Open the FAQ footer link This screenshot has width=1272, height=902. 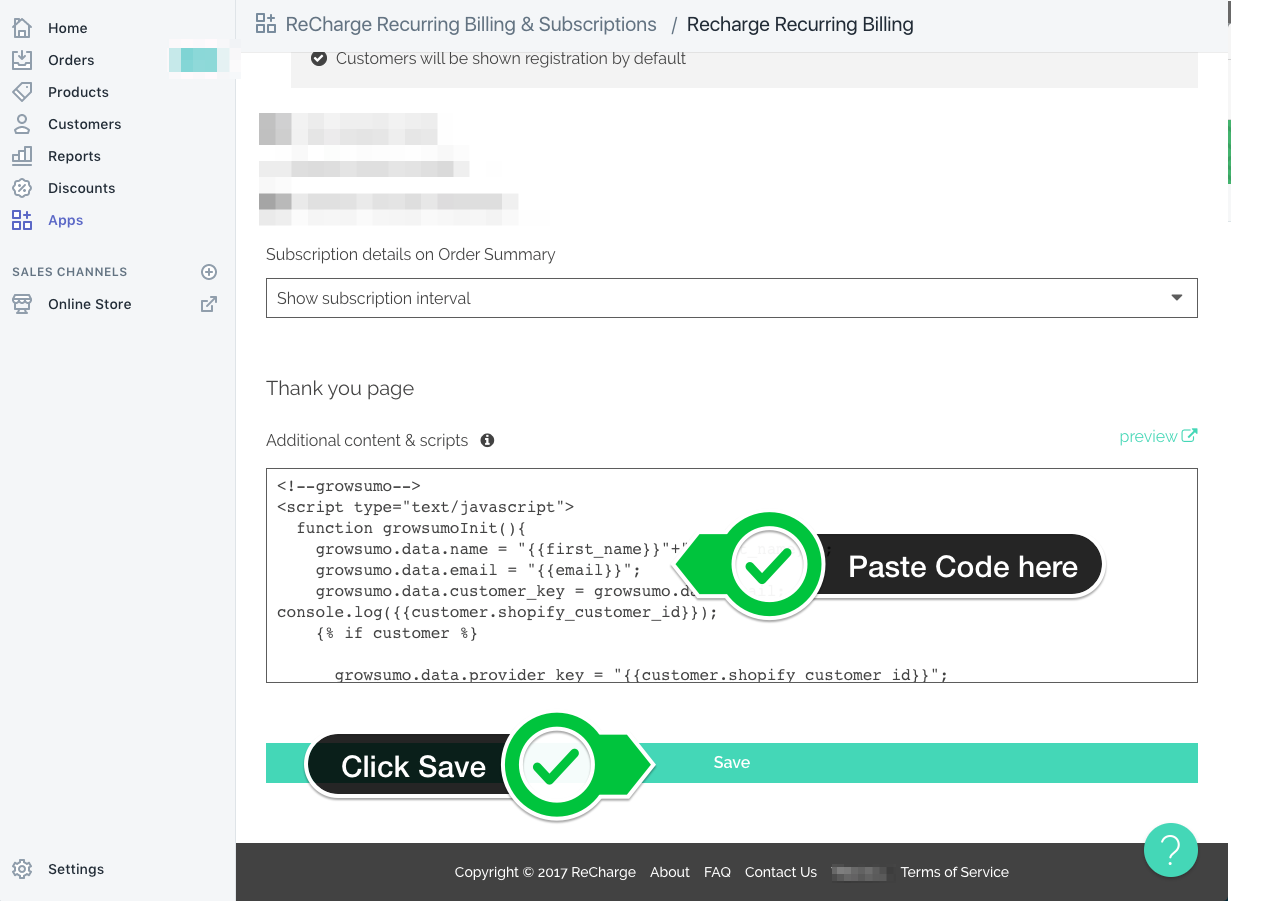coord(717,872)
